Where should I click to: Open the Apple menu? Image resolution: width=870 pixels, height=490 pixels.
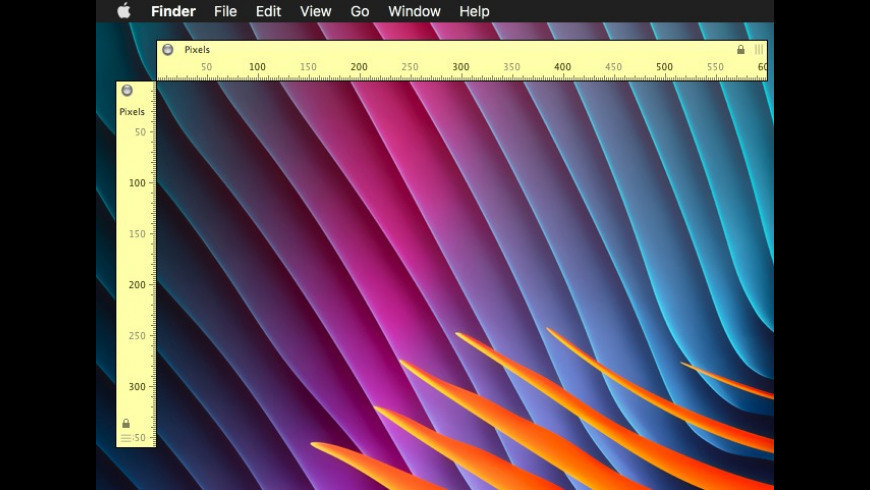pyautogui.click(x=124, y=11)
